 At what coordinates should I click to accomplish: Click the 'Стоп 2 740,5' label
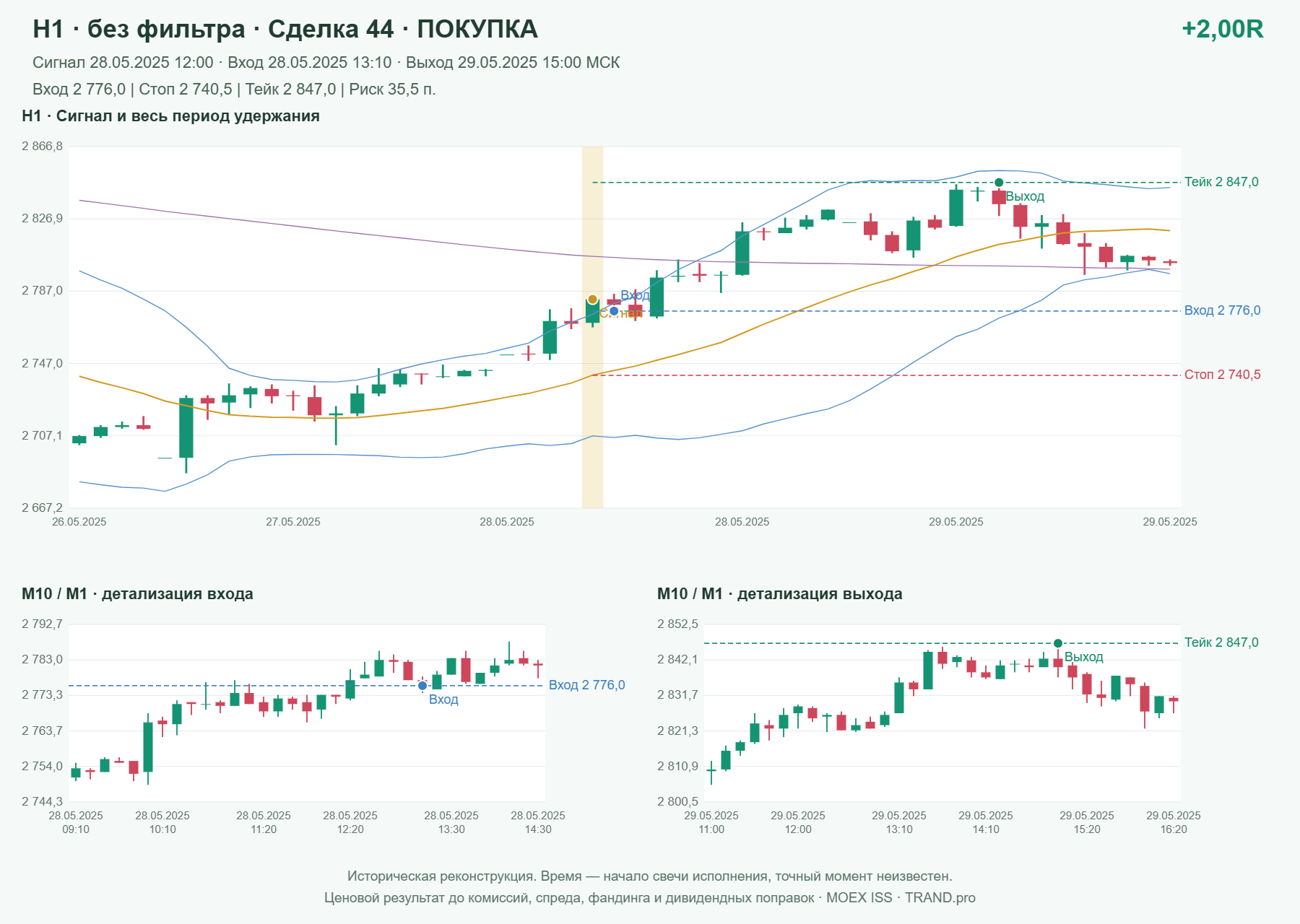click(1222, 375)
